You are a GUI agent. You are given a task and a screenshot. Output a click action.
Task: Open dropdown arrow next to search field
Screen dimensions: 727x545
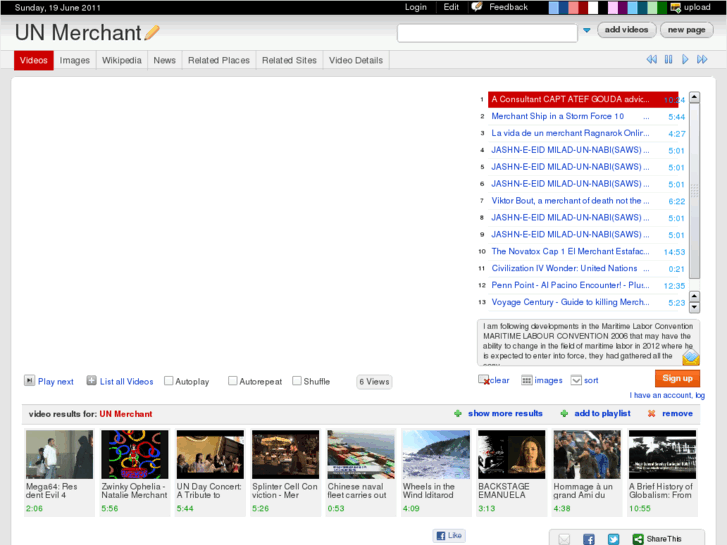pos(587,30)
